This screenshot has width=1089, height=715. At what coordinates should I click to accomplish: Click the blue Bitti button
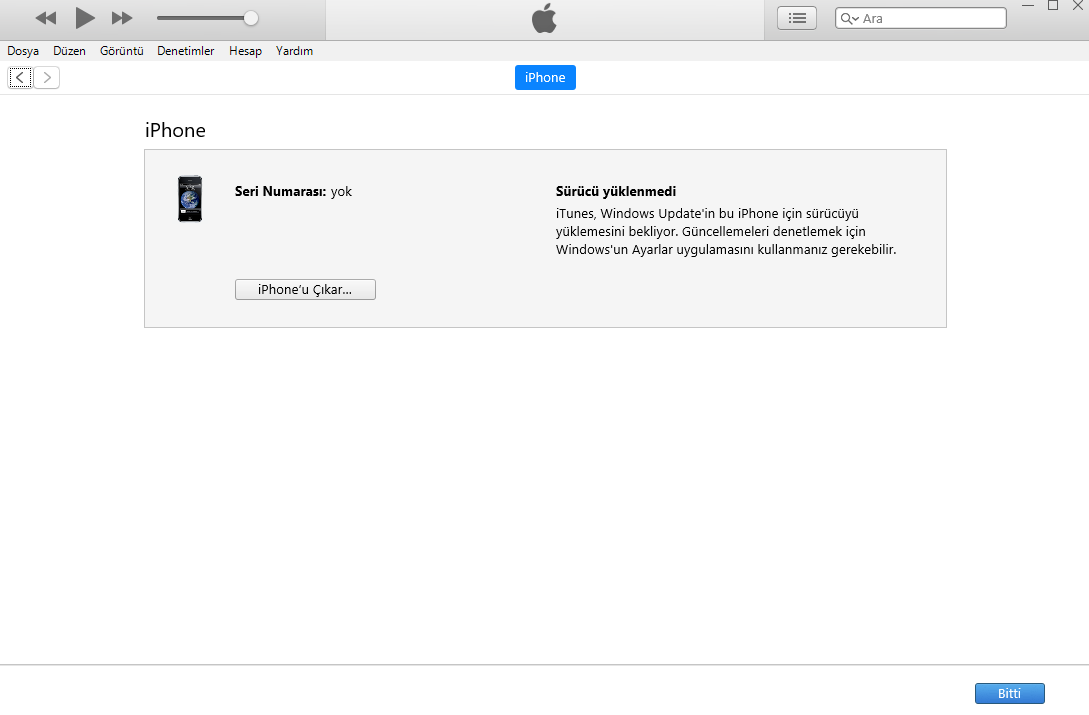[x=1009, y=693]
